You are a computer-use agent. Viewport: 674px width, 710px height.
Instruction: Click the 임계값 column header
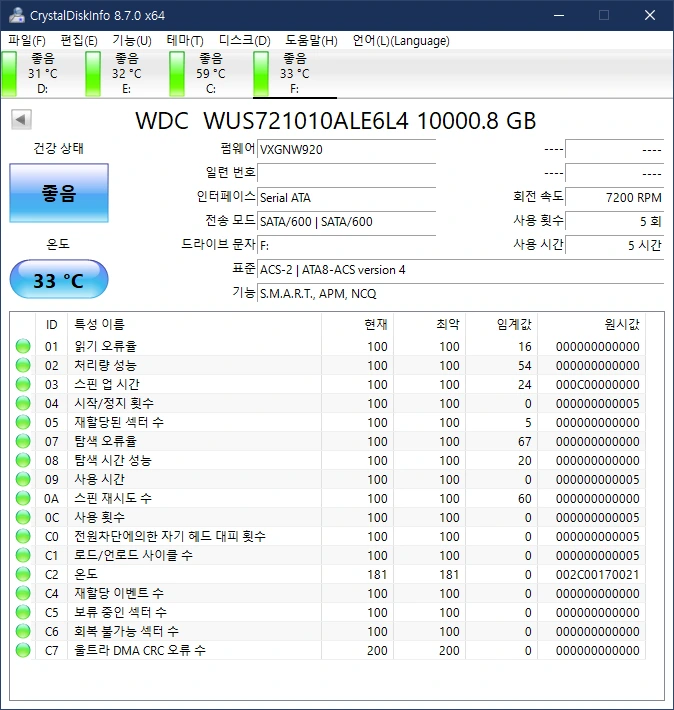pos(501,324)
